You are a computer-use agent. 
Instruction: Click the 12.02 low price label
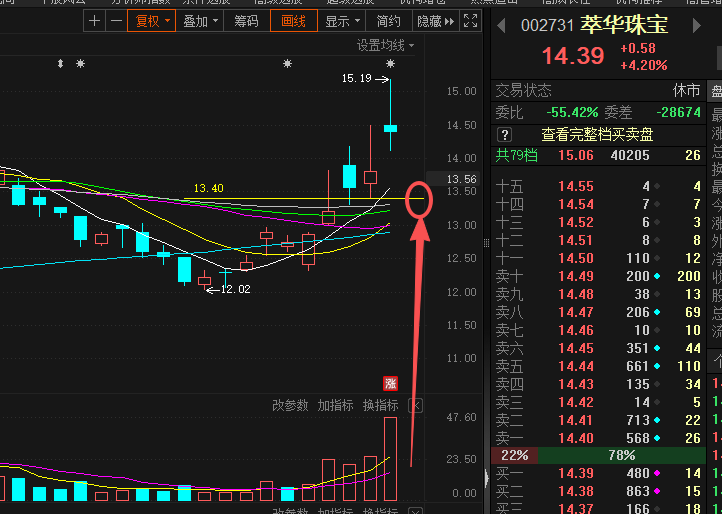tap(235, 289)
